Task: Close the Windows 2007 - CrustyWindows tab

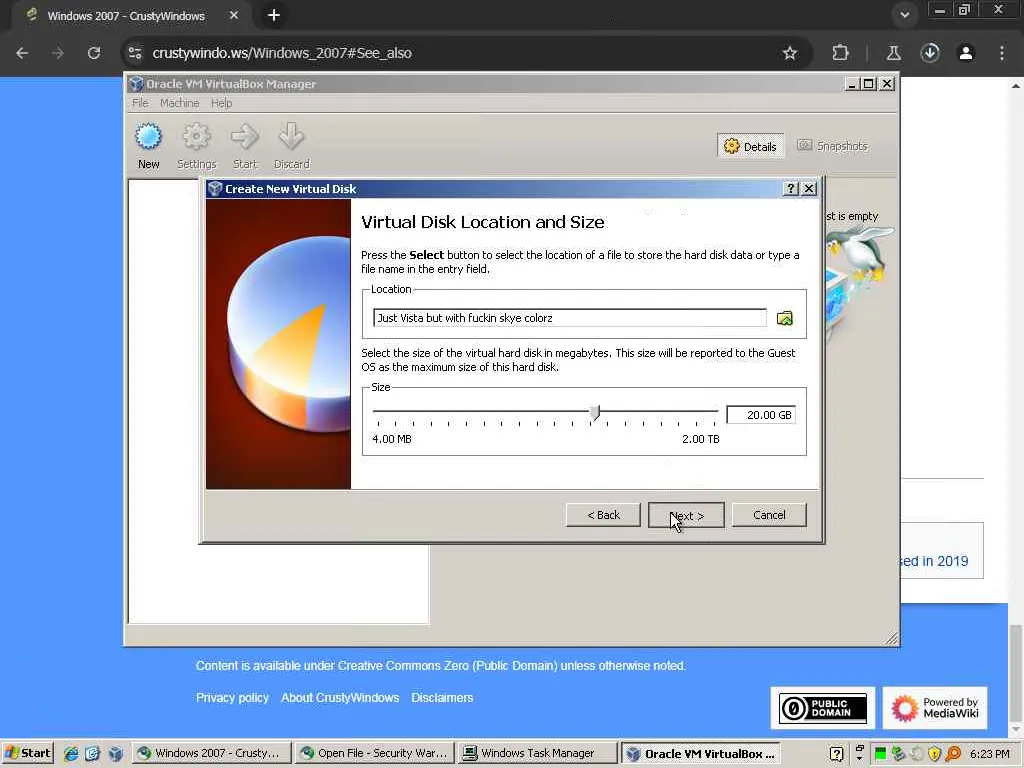Action: click(x=234, y=15)
